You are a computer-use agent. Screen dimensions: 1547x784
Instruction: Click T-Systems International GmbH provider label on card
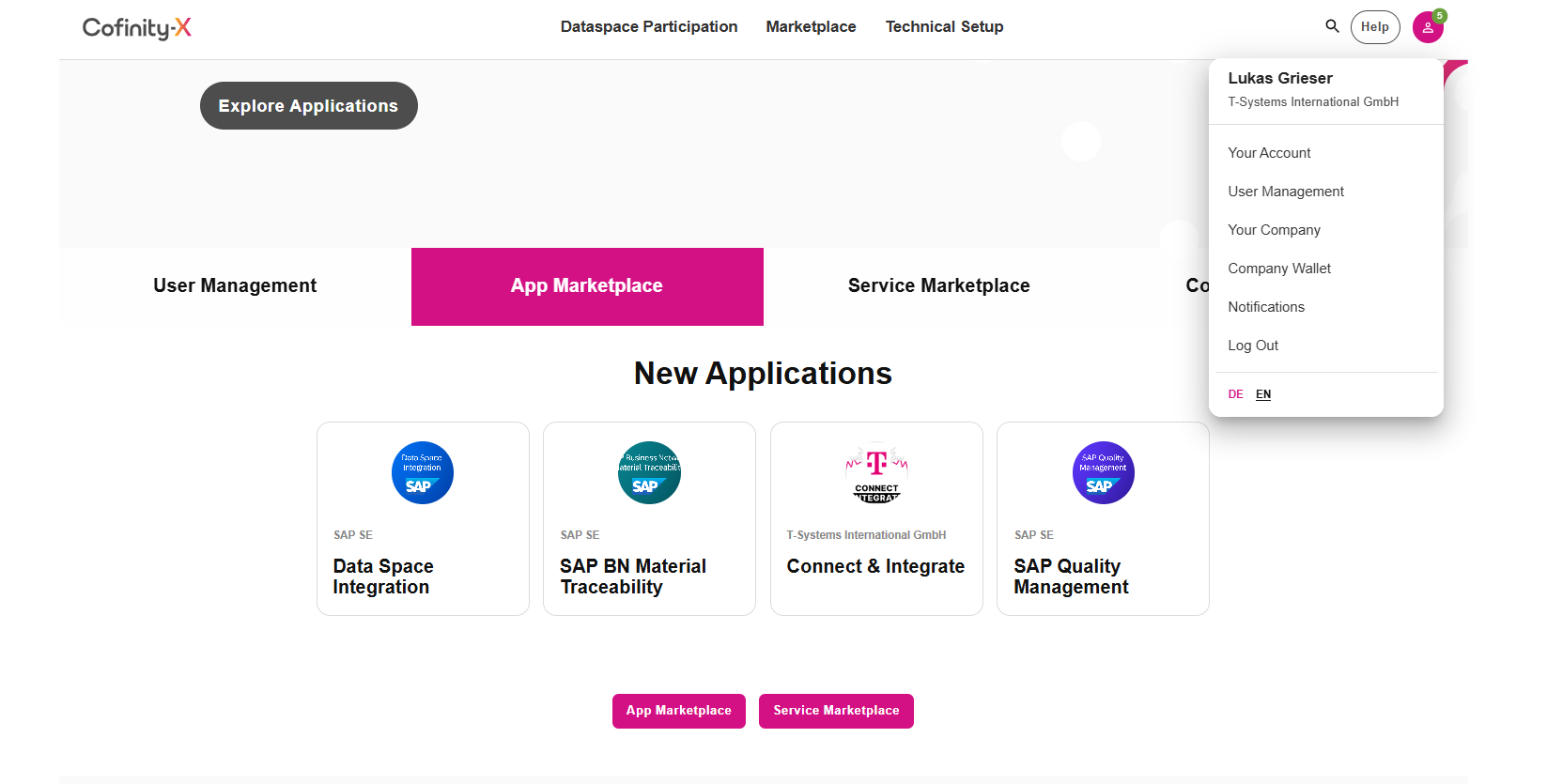click(x=866, y=535)
